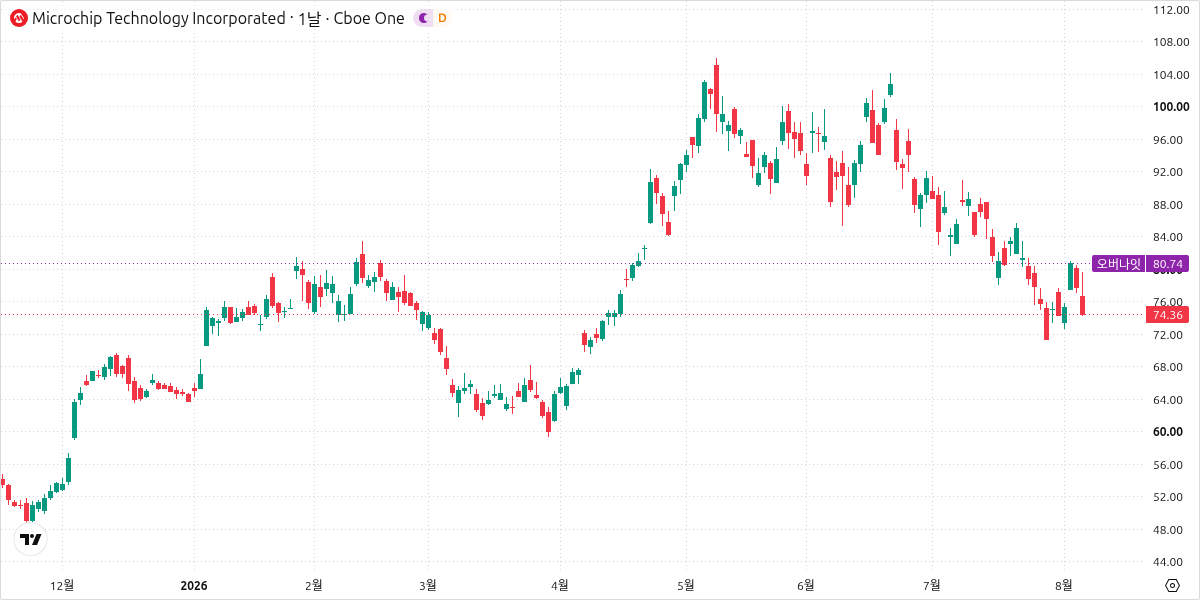Click the 56.00 value on price axis
Viewport: 1200px width, 600px height.
pyautogui.click(x=1170, y=465)
